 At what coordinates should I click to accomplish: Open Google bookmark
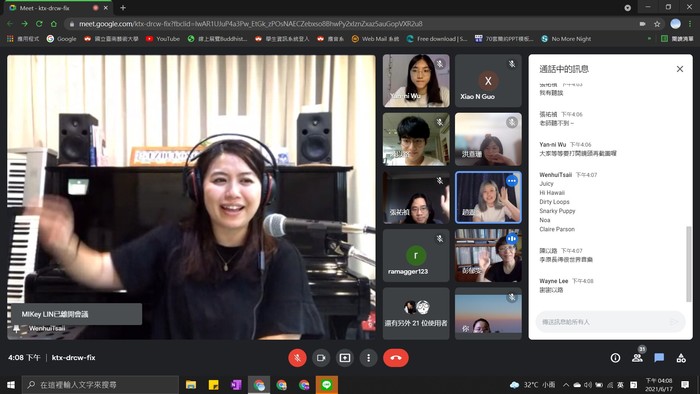(x=62, y=39)
